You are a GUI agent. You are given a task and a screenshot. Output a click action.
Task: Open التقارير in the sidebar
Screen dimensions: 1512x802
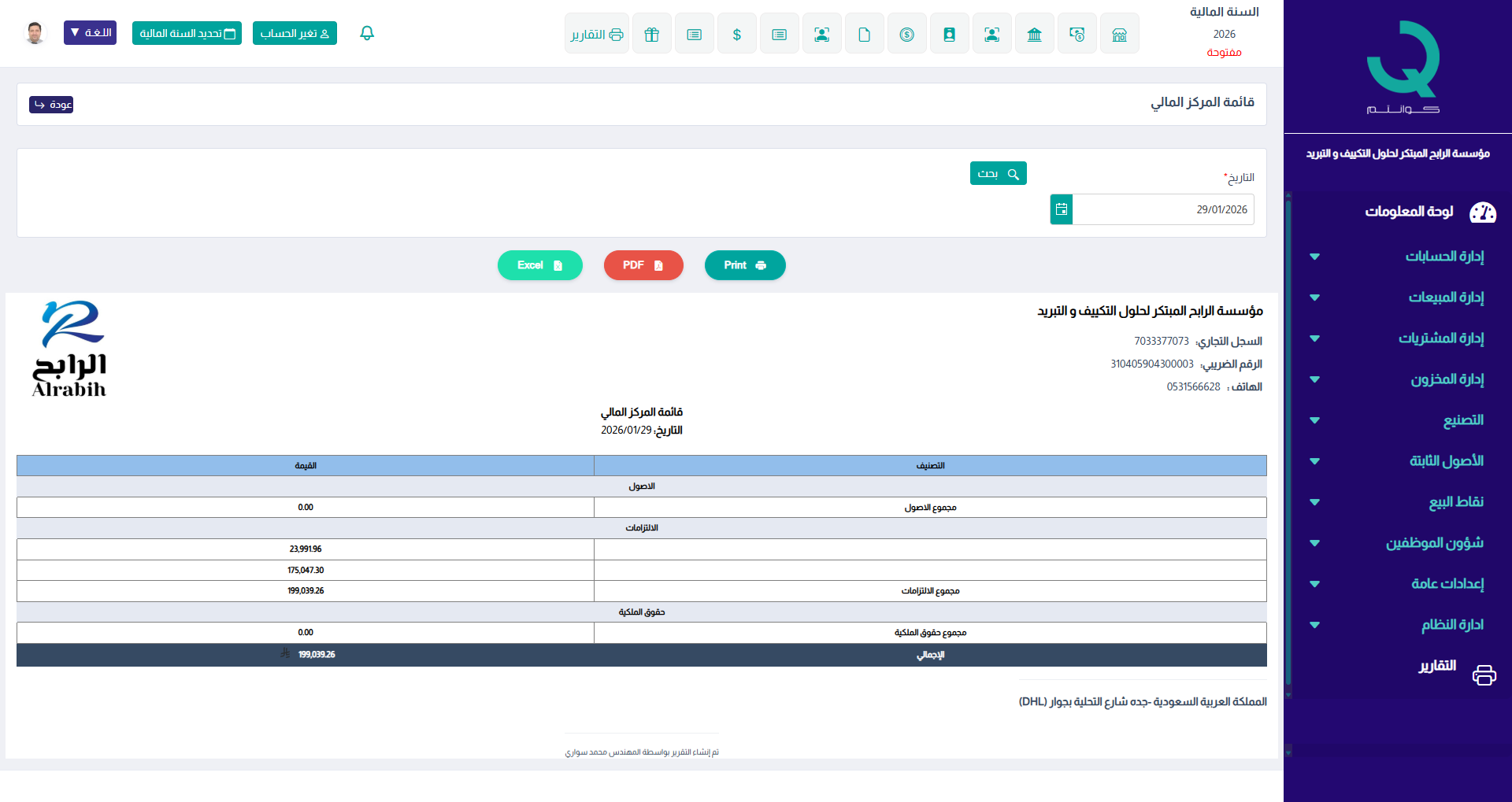click(1438, 666)
